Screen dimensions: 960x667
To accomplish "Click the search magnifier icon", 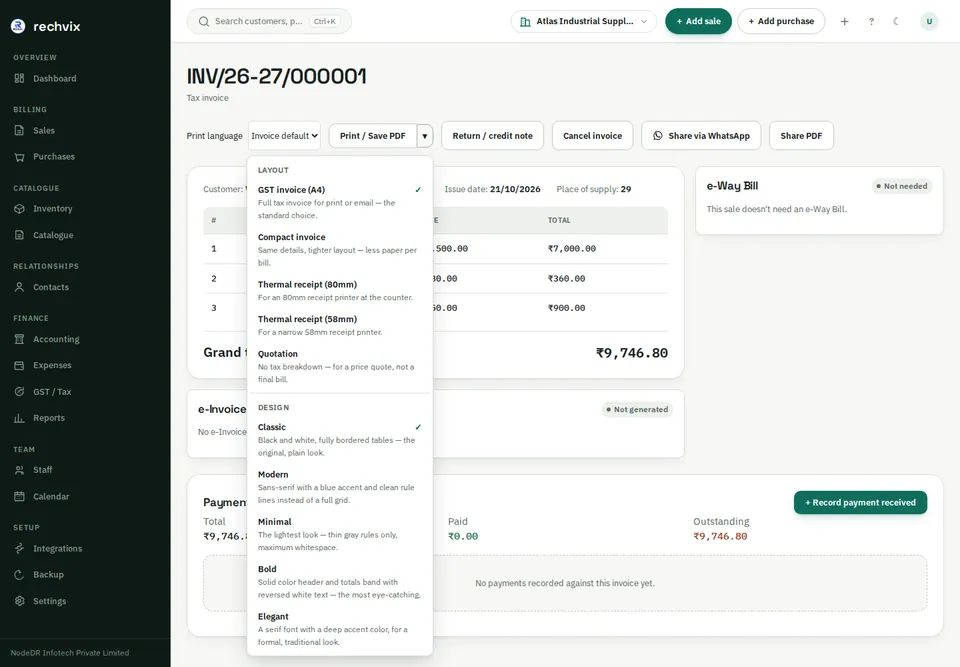I will click(x=204, y=21).
